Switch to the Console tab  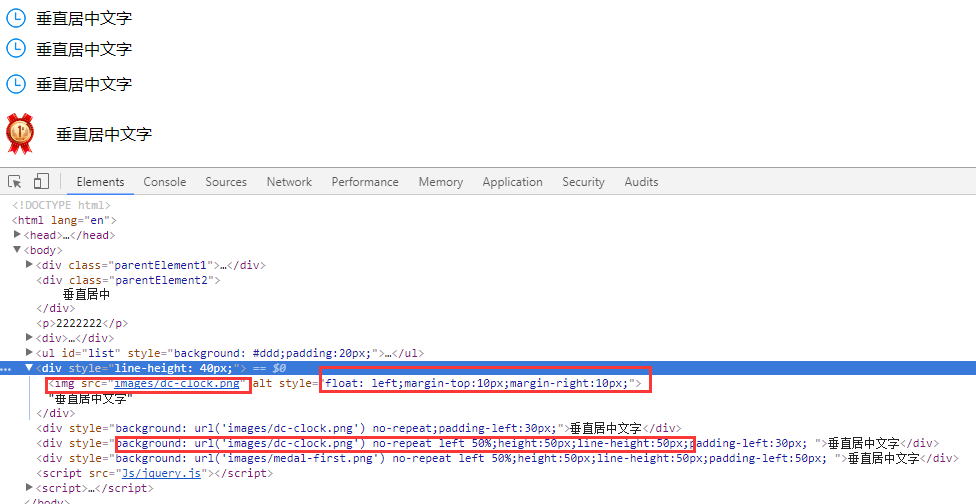coord(165,182)
